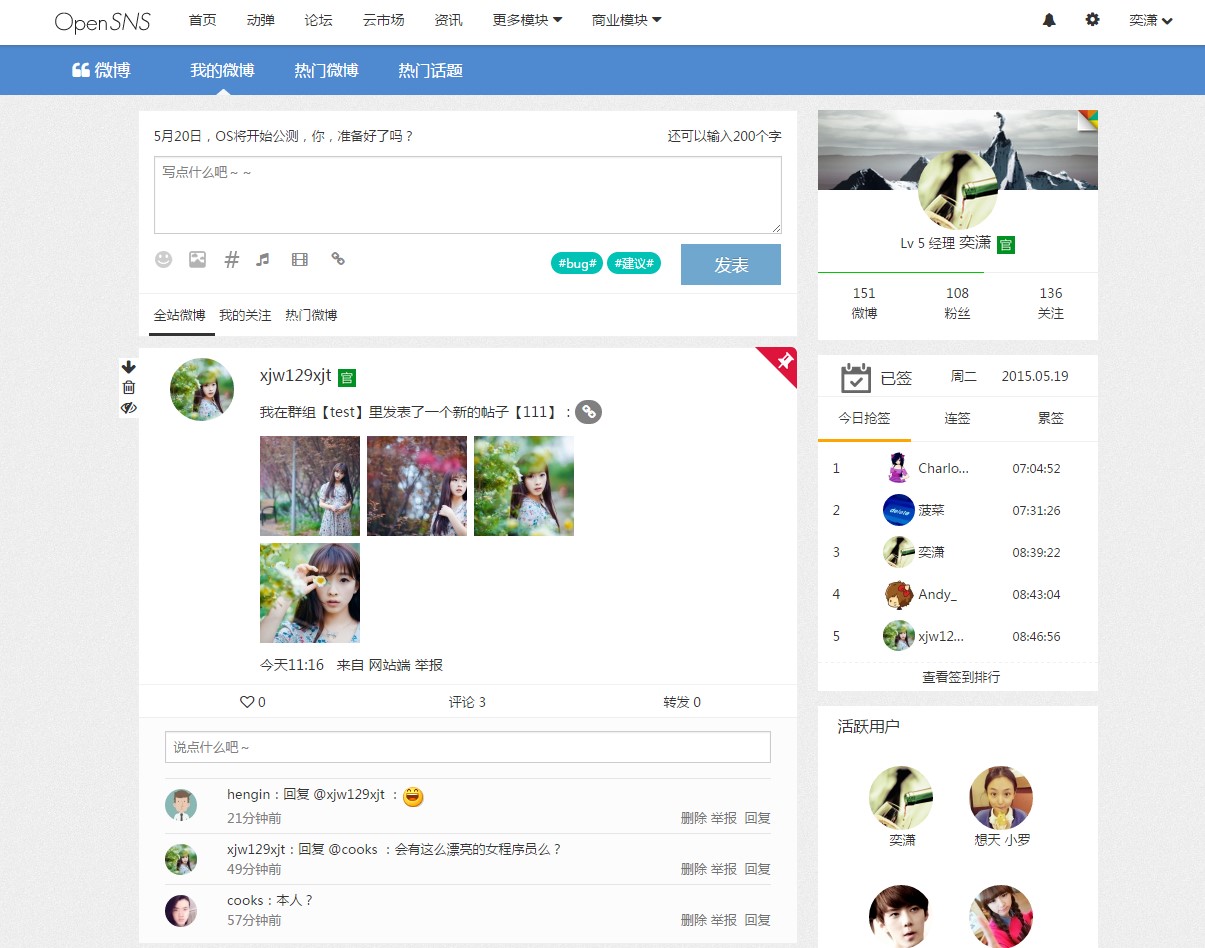Like the post with the heart icon
The image size is (1205, 948).
pos(247,702)
